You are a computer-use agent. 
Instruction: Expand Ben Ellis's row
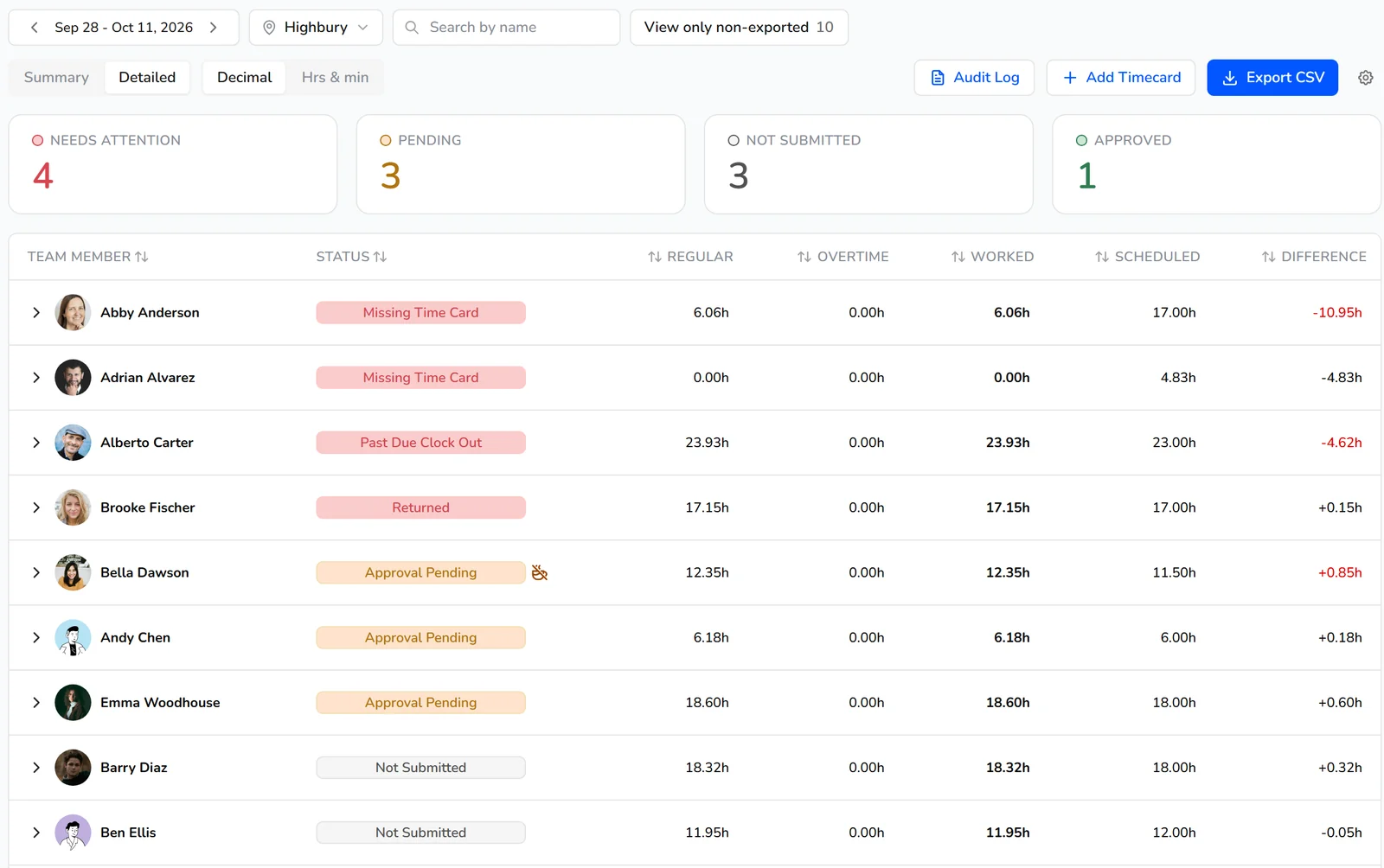pos(36,833)
